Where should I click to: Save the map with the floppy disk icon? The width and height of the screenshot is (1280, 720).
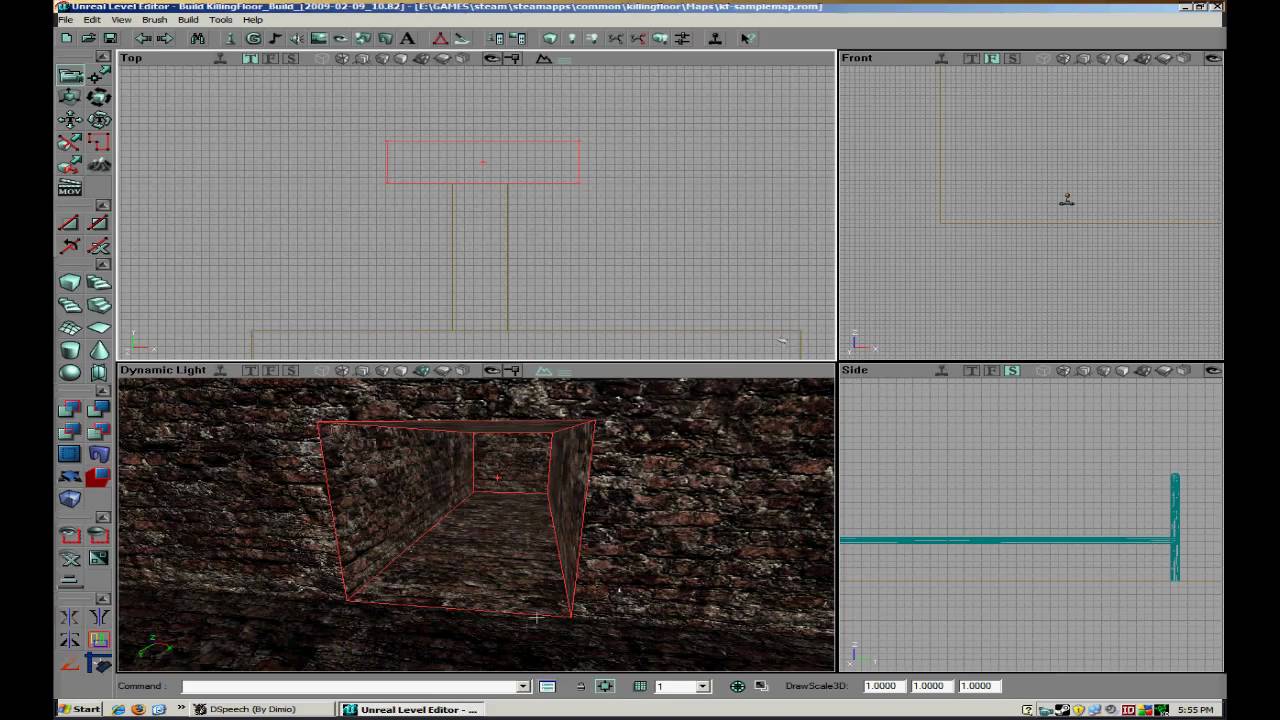click(110, 38)
